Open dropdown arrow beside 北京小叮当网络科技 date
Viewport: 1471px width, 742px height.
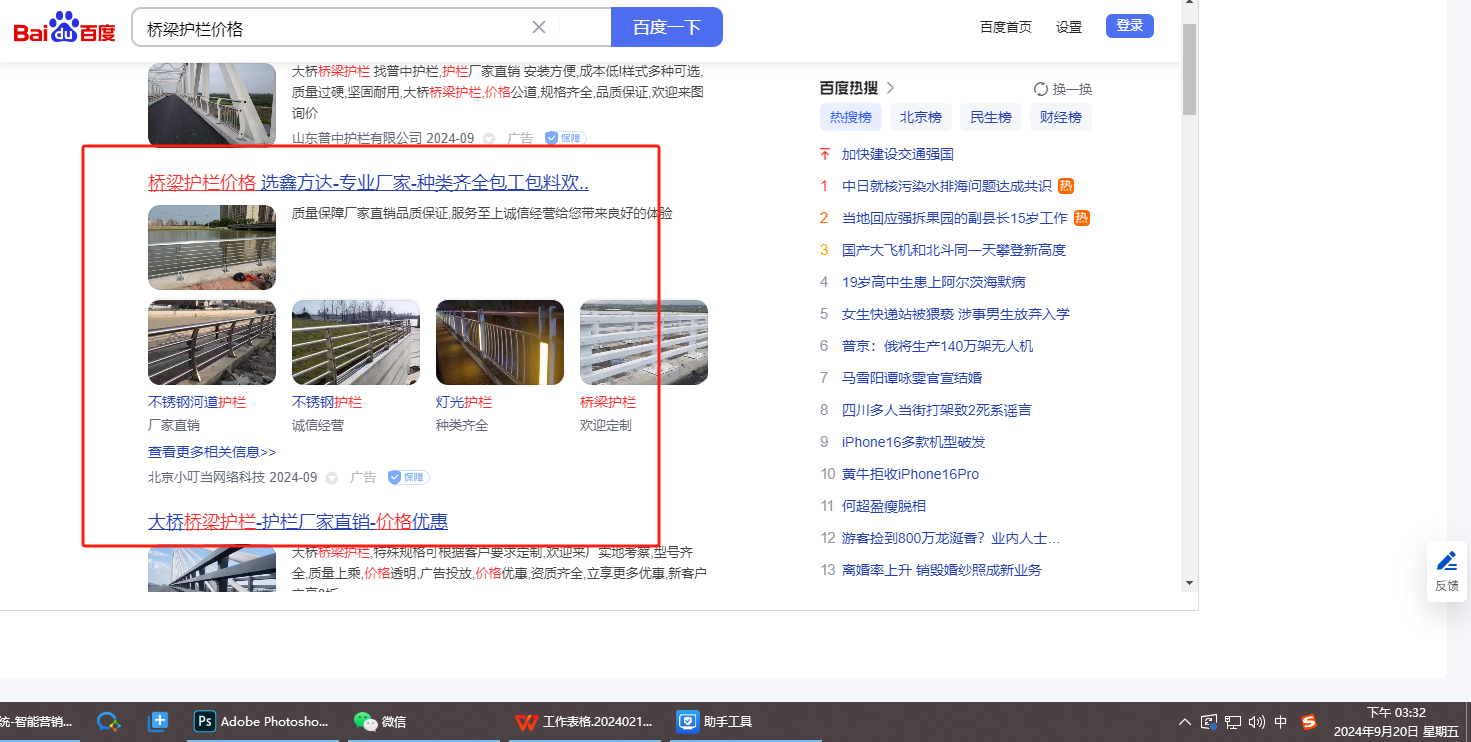point(332,478)
